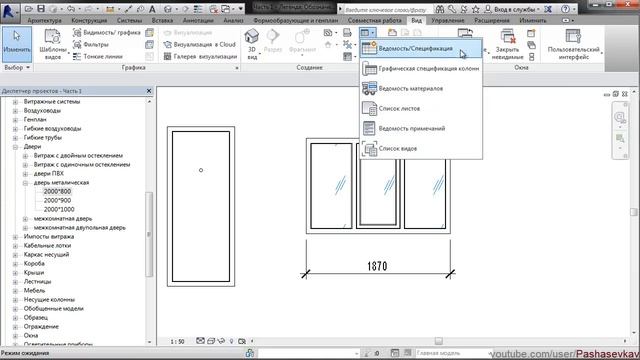Collapse the Двери tree node

coord(16,147)
